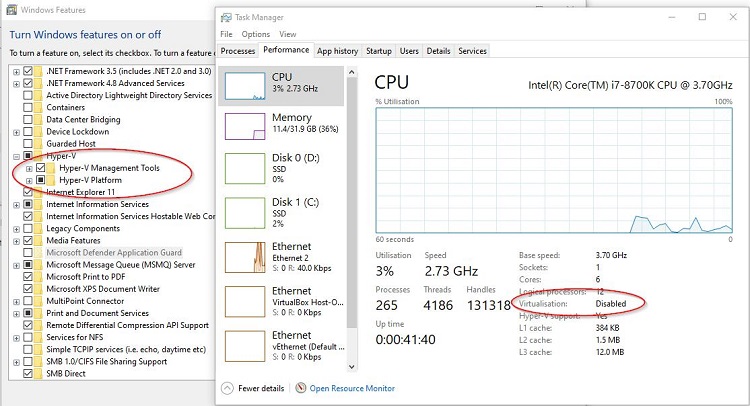Click sidebar scrollbar down arrow
The width and height of the screenshot is (750, 406).
coord(352,367)
